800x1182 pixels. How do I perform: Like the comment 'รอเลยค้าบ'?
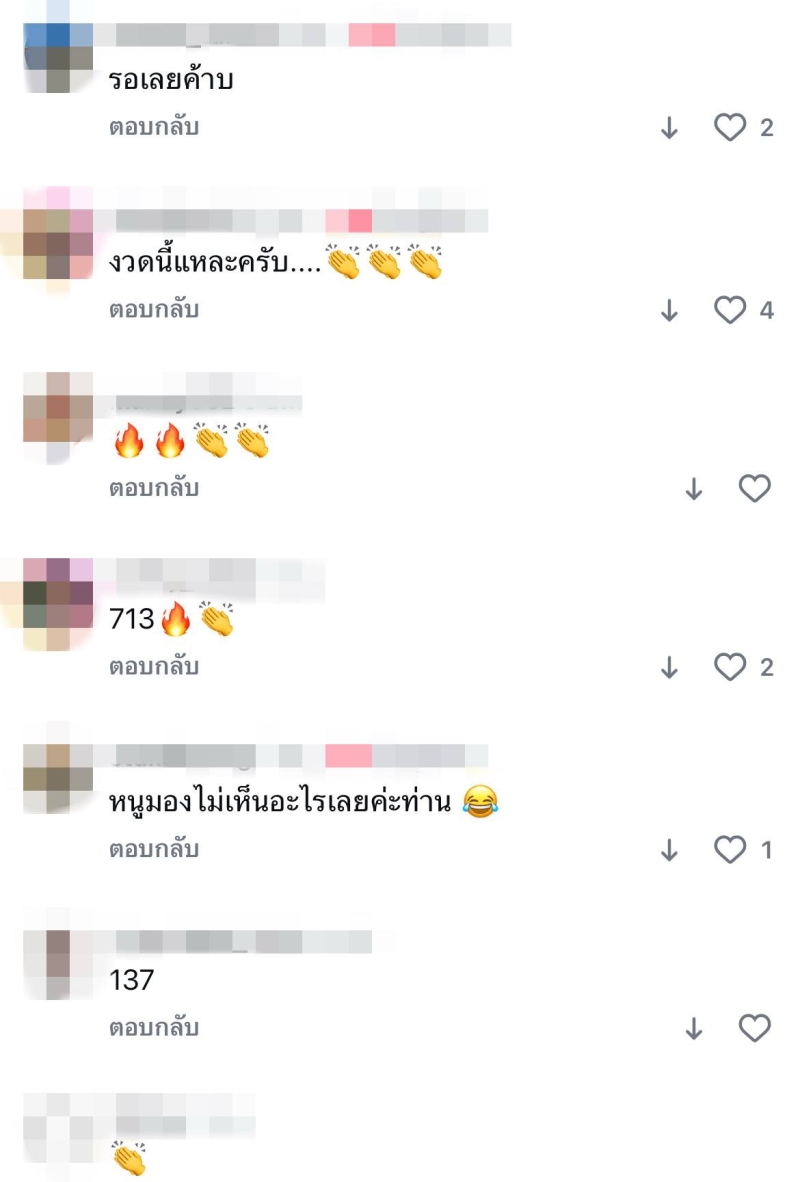[x=730, y=127]
